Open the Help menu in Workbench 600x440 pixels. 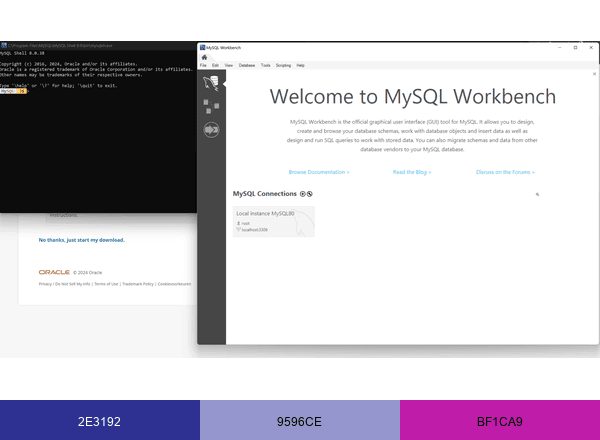[x=300, y=65]
